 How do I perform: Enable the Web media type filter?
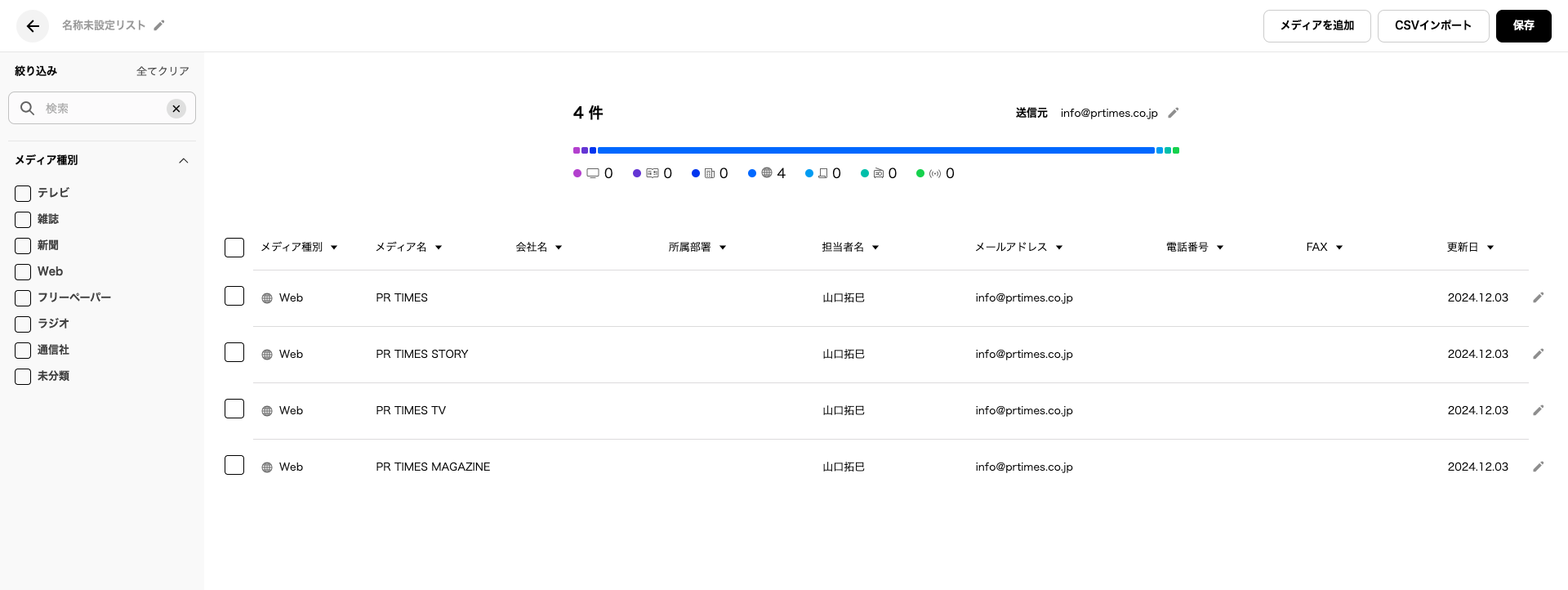(x=23, y=272)
